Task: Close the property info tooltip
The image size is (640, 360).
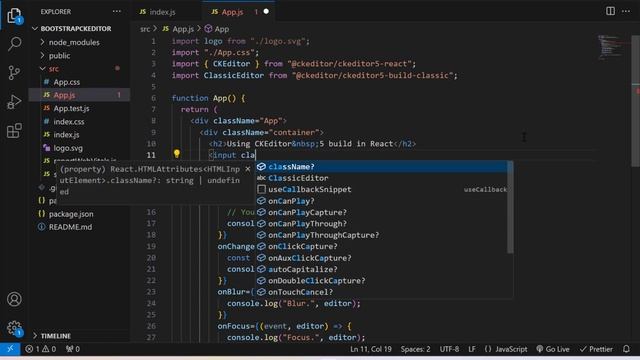Action: click(x=247, y=169)
